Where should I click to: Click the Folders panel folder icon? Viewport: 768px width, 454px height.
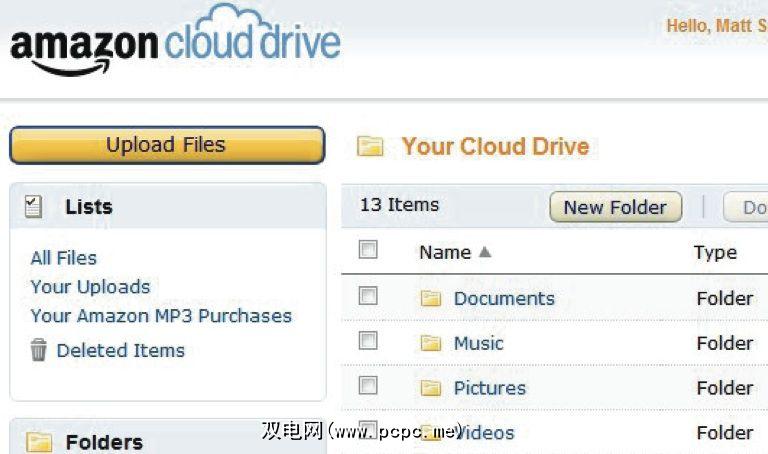(39, 441)
